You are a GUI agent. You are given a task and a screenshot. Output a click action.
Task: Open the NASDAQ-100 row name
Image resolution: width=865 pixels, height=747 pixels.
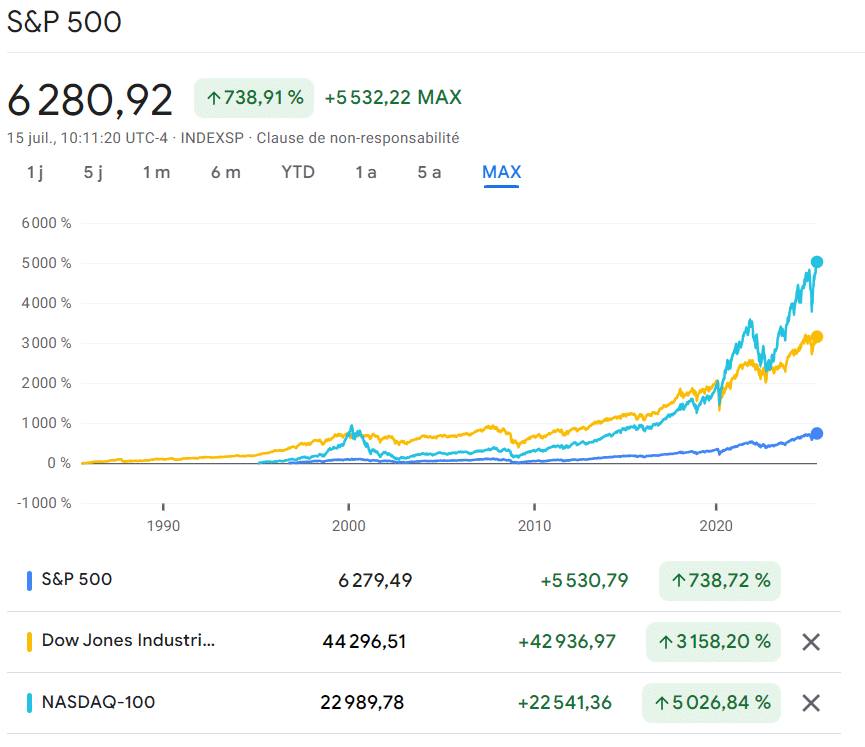click(98, 702)
